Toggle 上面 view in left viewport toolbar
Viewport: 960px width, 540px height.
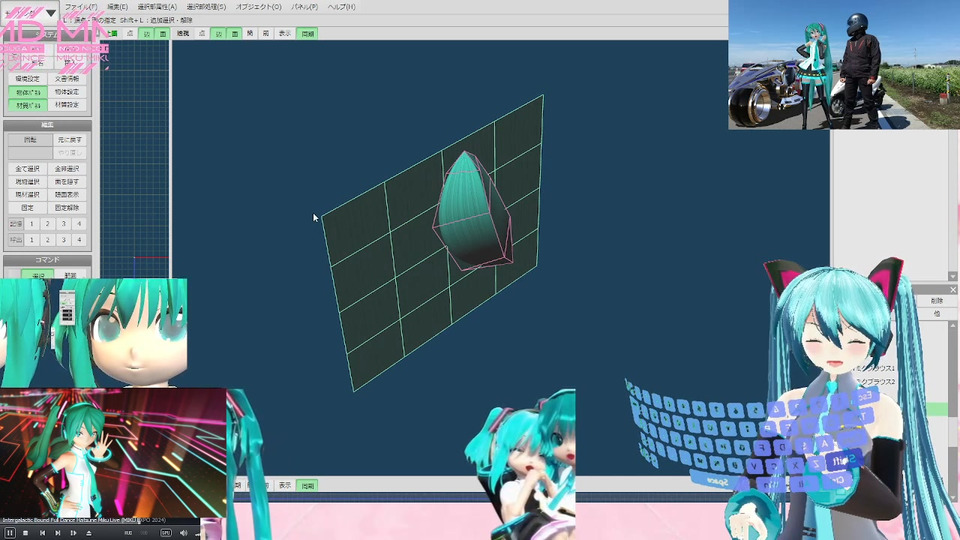(112, 34)
